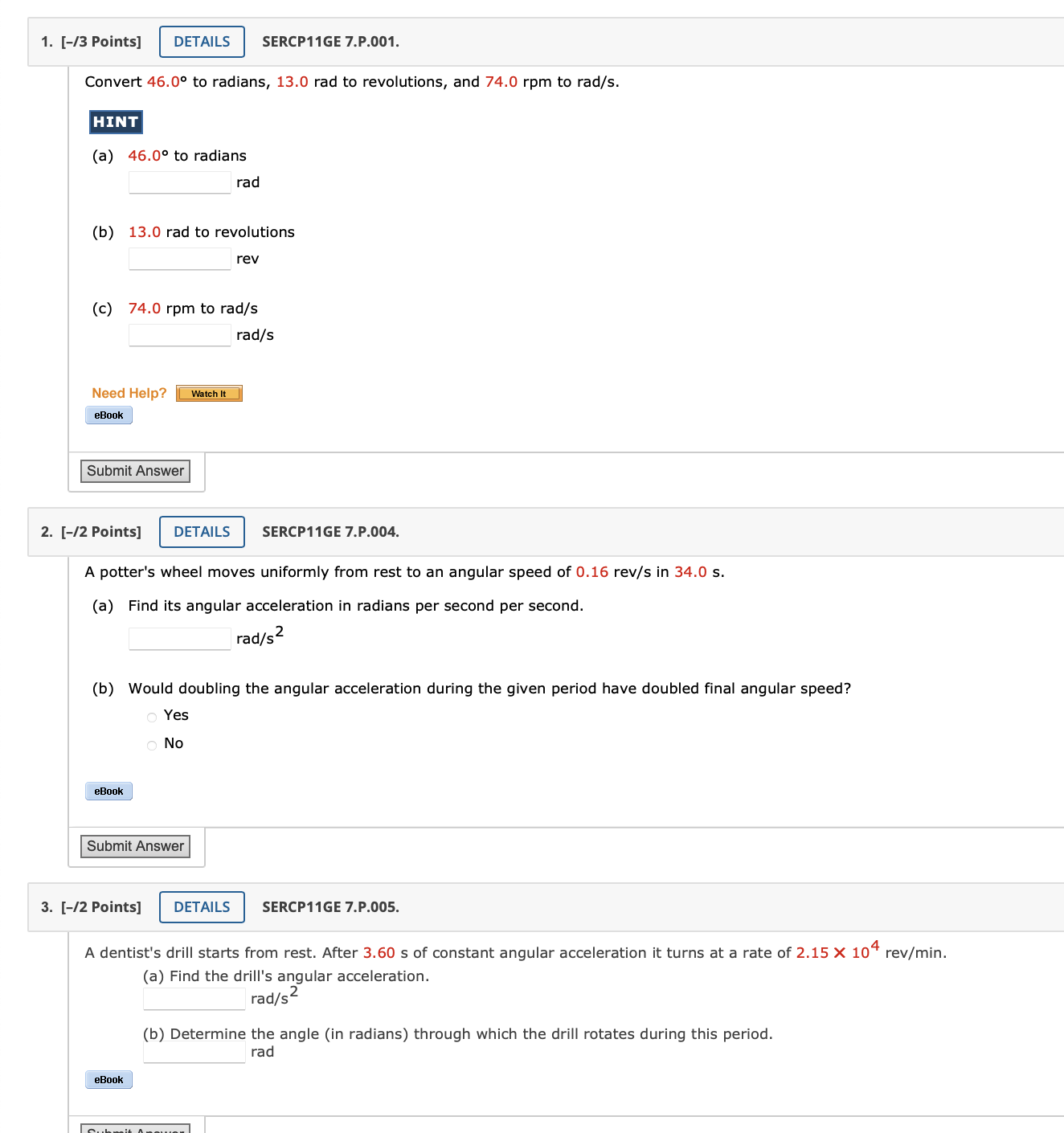
Task: Click the drill rotation angle input box
Action: tap(193, 1051)
